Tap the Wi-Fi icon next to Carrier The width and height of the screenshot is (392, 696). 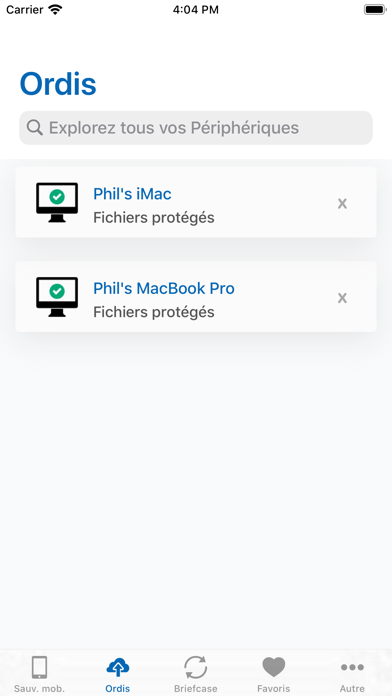(x=55, y=9)
